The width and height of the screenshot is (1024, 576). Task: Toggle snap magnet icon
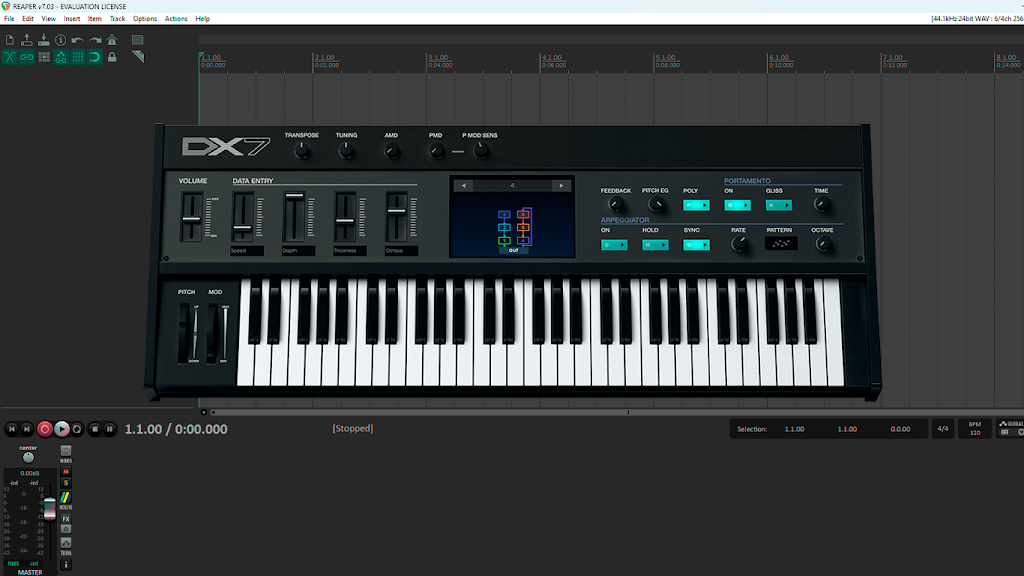[x=95, y=57]
